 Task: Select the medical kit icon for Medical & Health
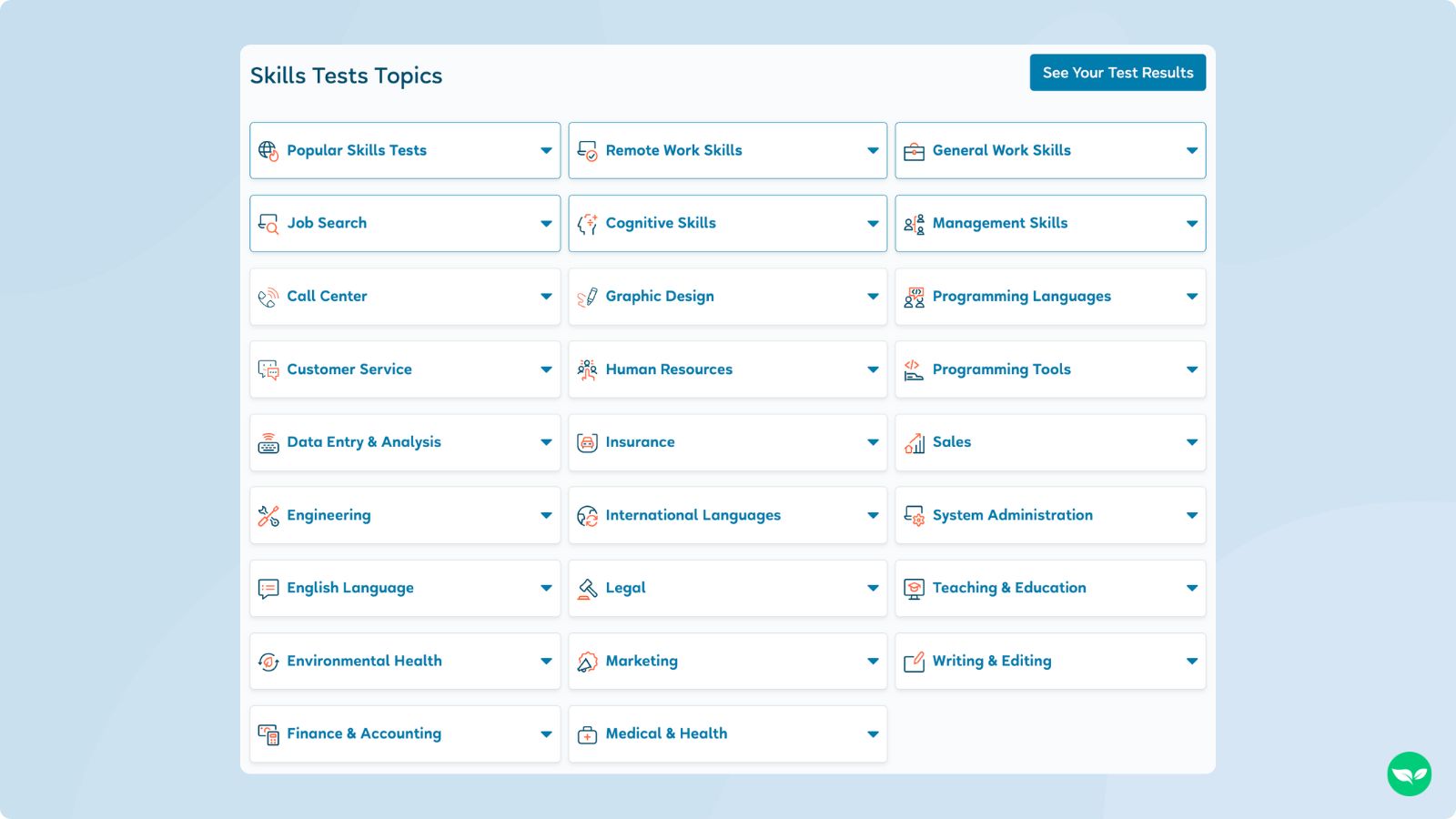click(x=587, y=733)
